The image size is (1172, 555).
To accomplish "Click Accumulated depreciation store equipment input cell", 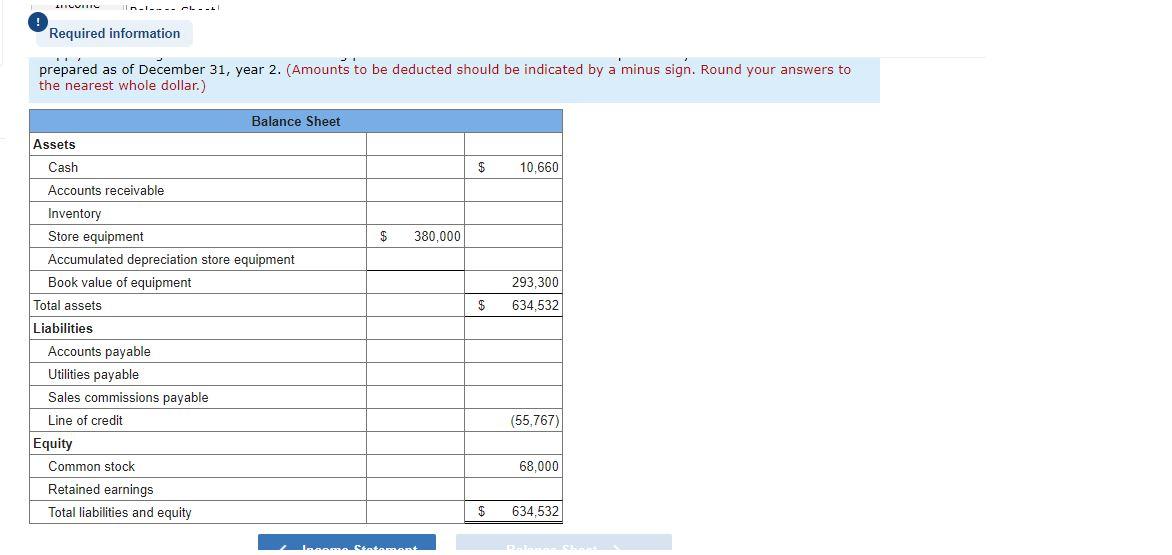I will (416, 259).
